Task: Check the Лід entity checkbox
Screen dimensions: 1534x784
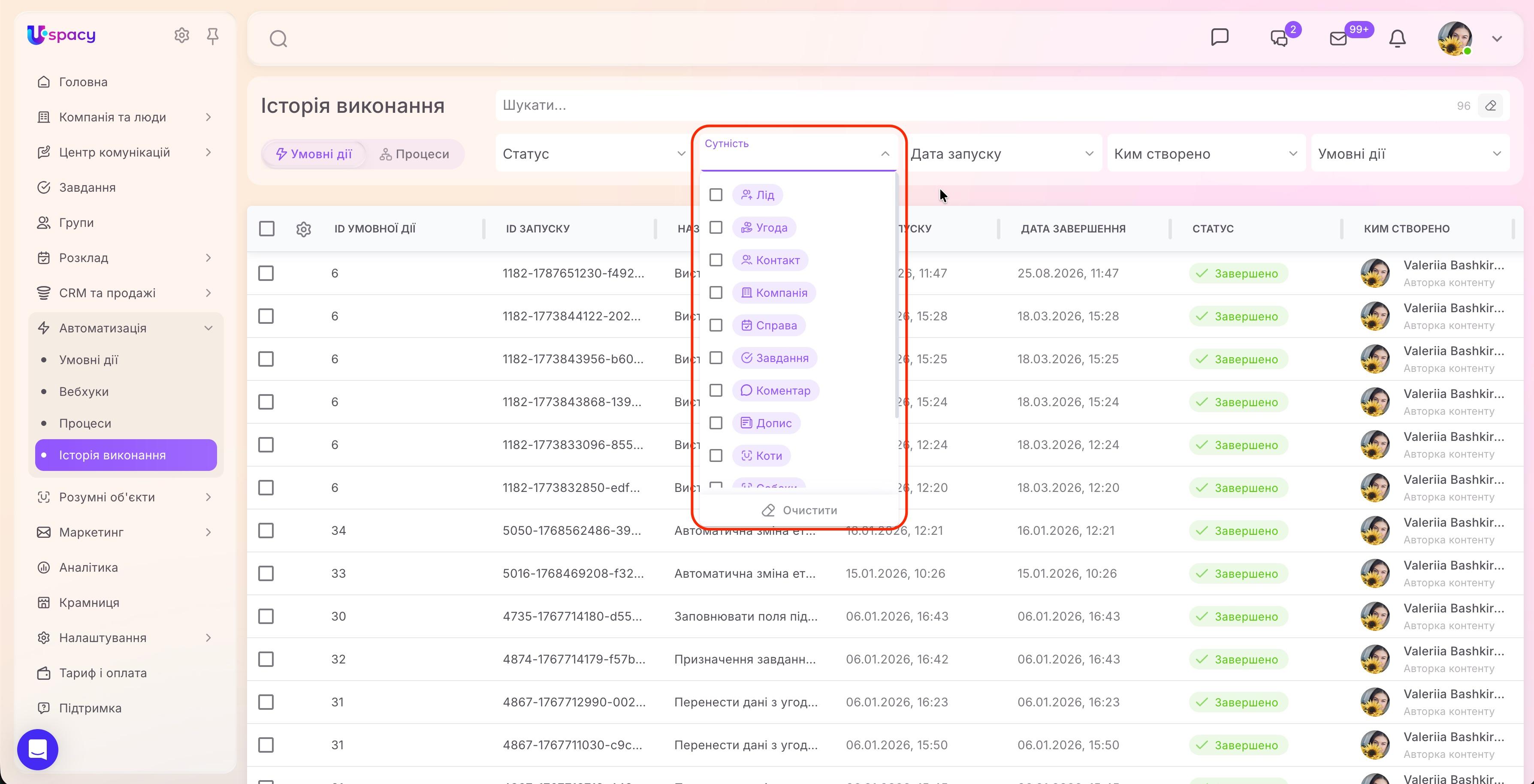Action: click(716, 195)
